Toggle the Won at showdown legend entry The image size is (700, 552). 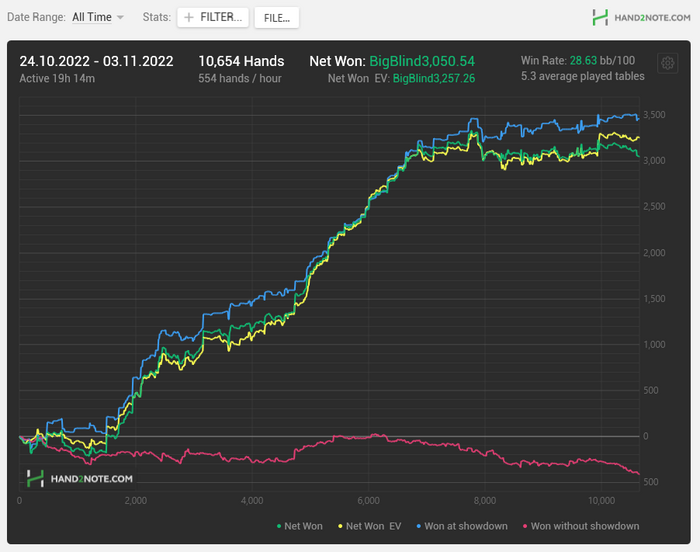(x=462, y=526)
